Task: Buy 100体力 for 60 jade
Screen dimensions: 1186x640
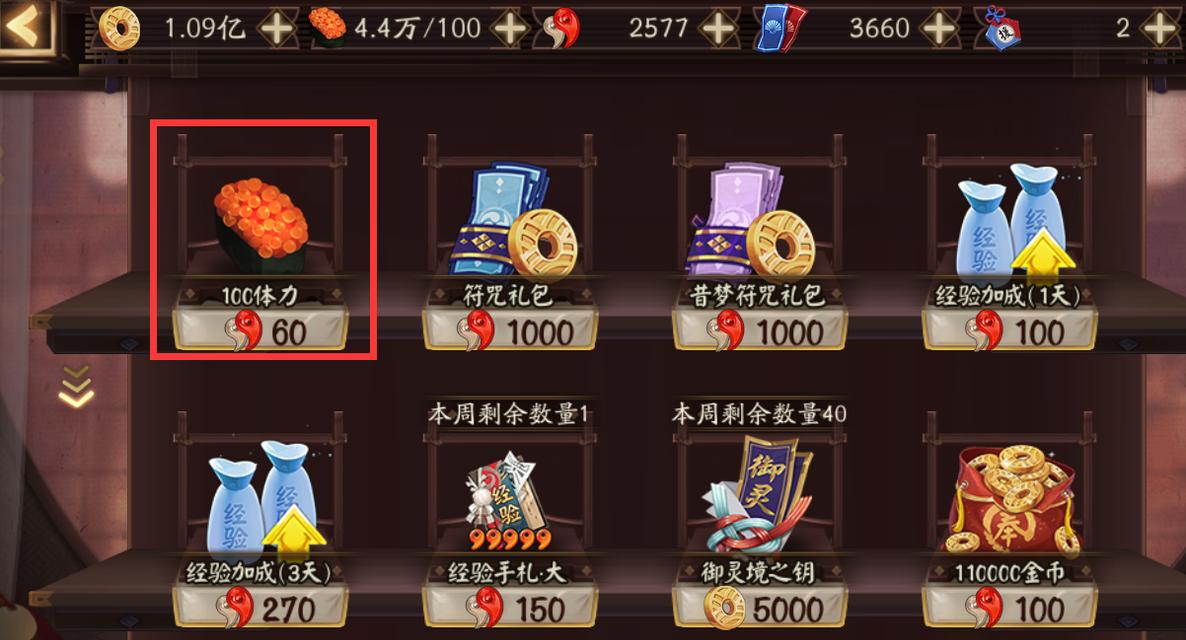Action: (260, 332)
